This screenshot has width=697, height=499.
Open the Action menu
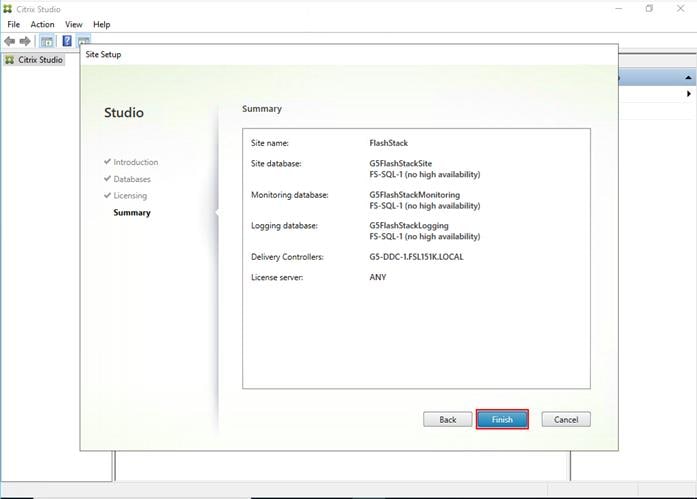point(42,24)
